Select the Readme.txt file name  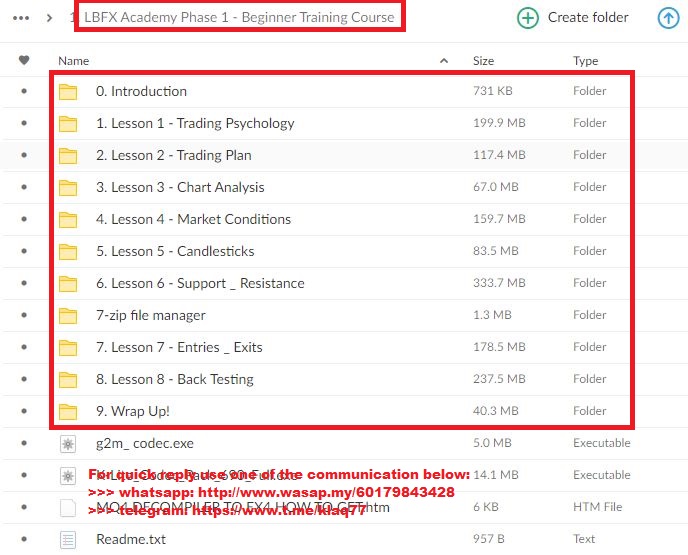pyautogui.click(x=131, y=539)
